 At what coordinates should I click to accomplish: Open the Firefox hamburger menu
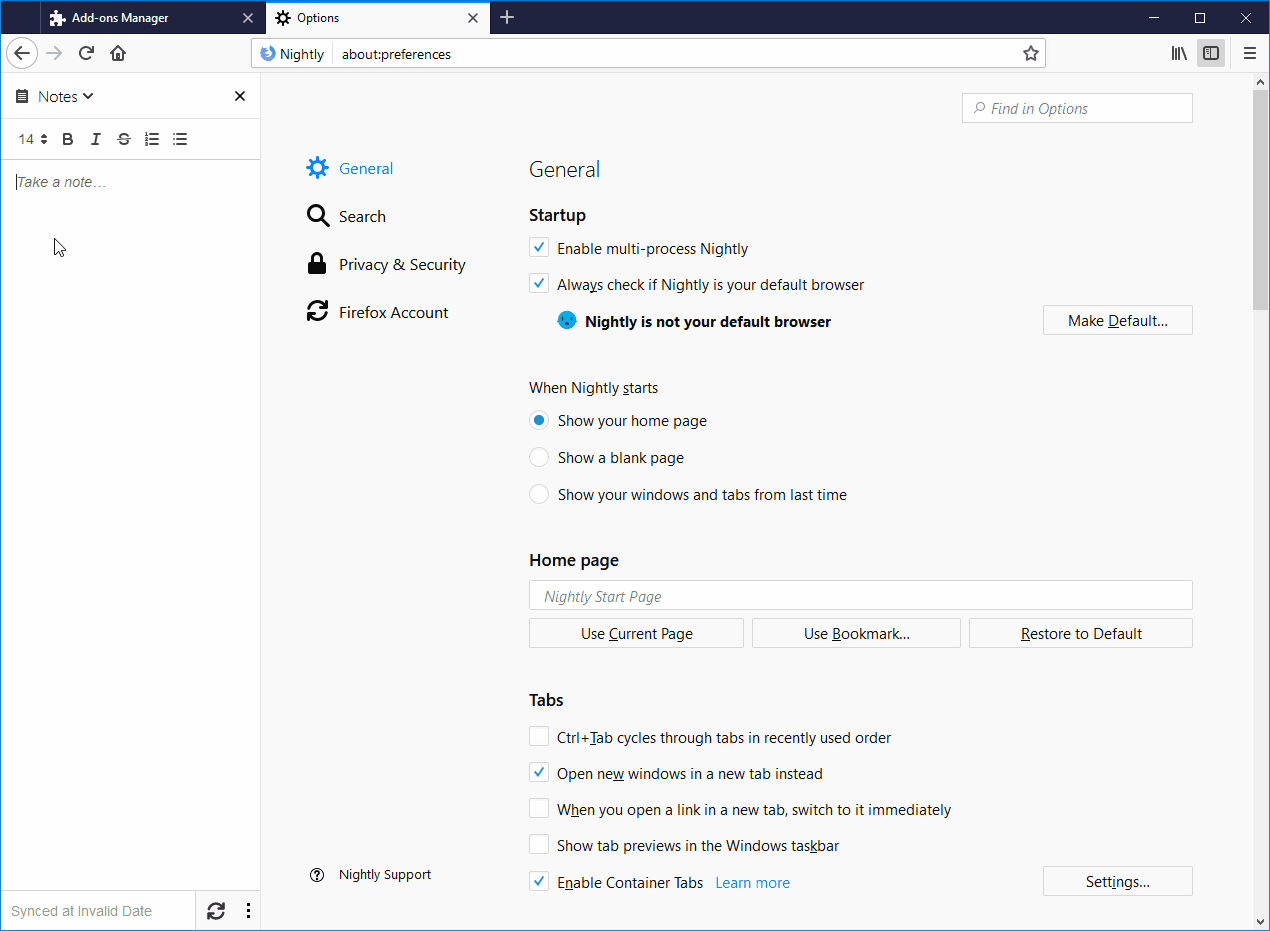coord(1249,53)
